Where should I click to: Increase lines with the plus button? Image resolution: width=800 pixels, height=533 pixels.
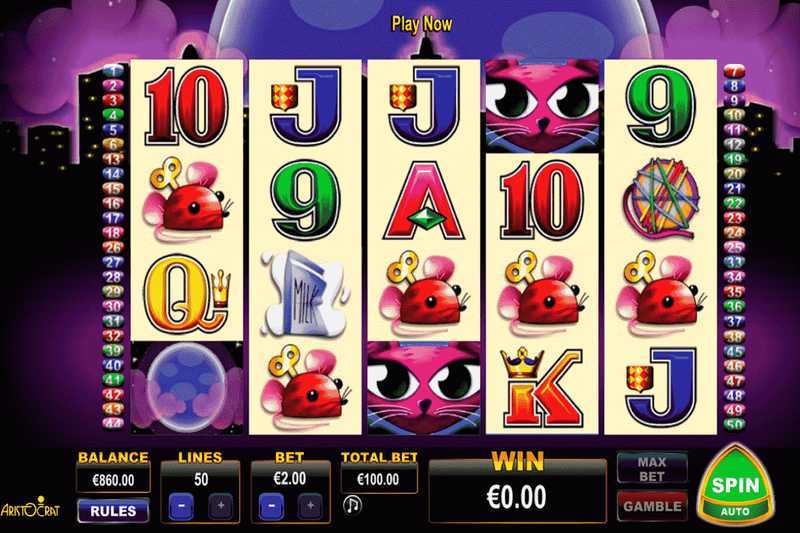pos(220,505)
